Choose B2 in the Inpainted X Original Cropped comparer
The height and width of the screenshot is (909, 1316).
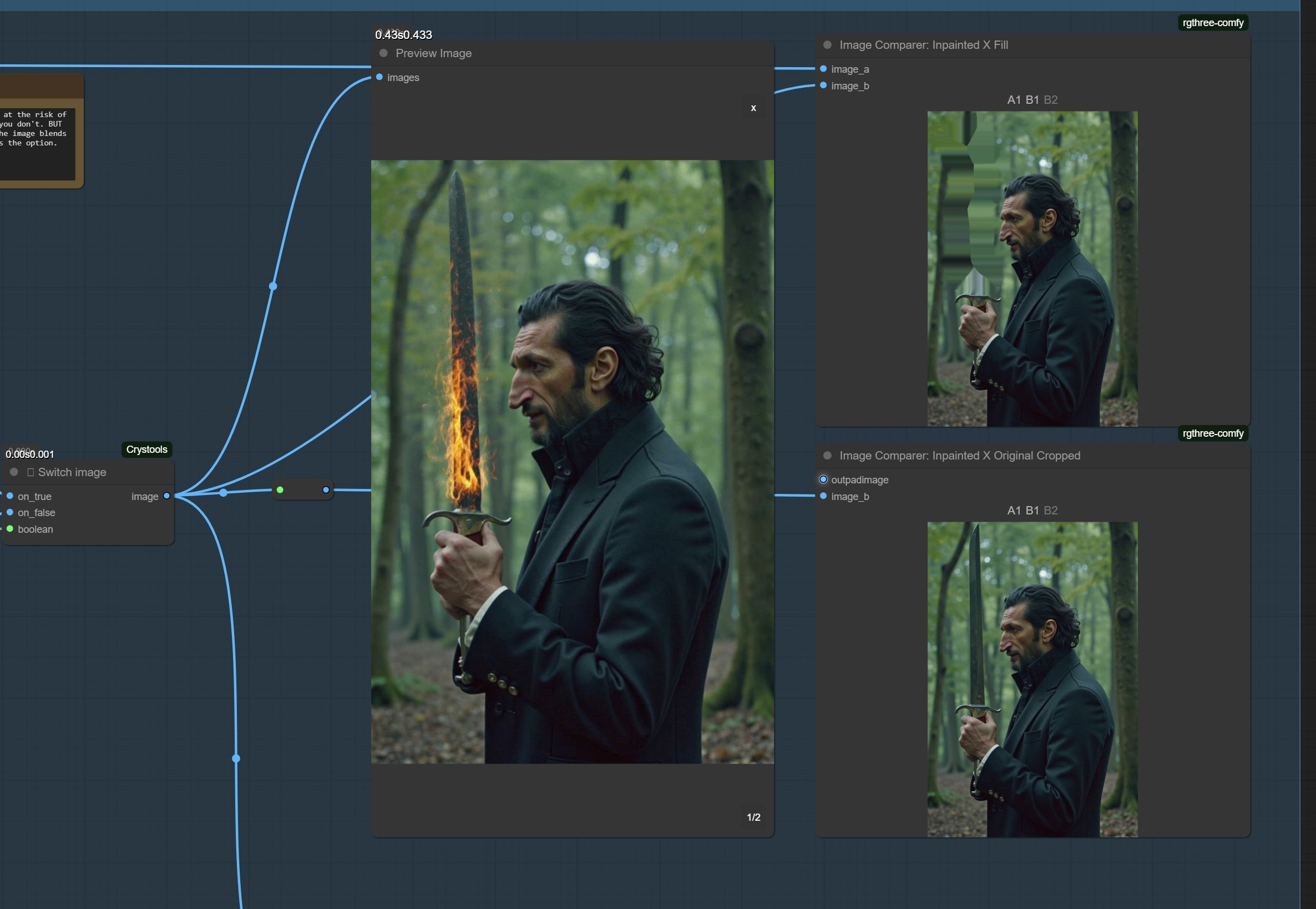tap(1051, 511)
